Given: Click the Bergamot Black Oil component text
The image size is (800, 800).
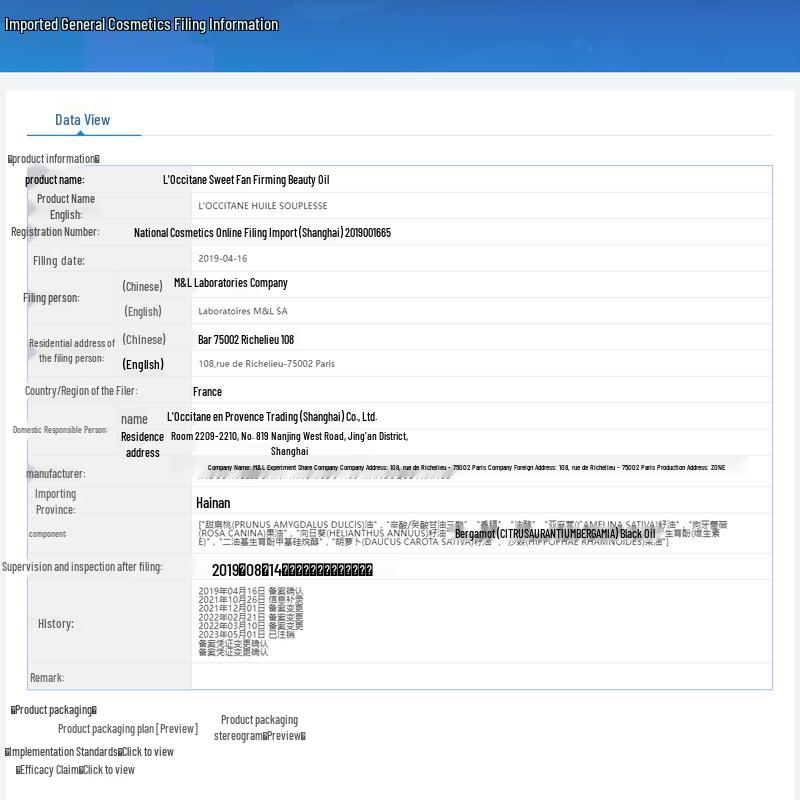Looking at the screenshot, I should point(555,534).
